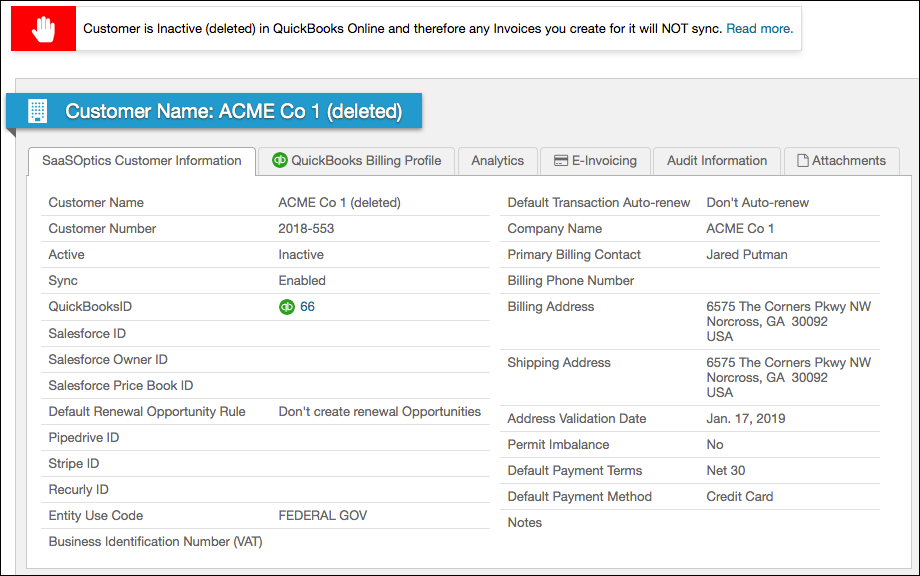Click the Billing Address value

[x=789, y=321]
